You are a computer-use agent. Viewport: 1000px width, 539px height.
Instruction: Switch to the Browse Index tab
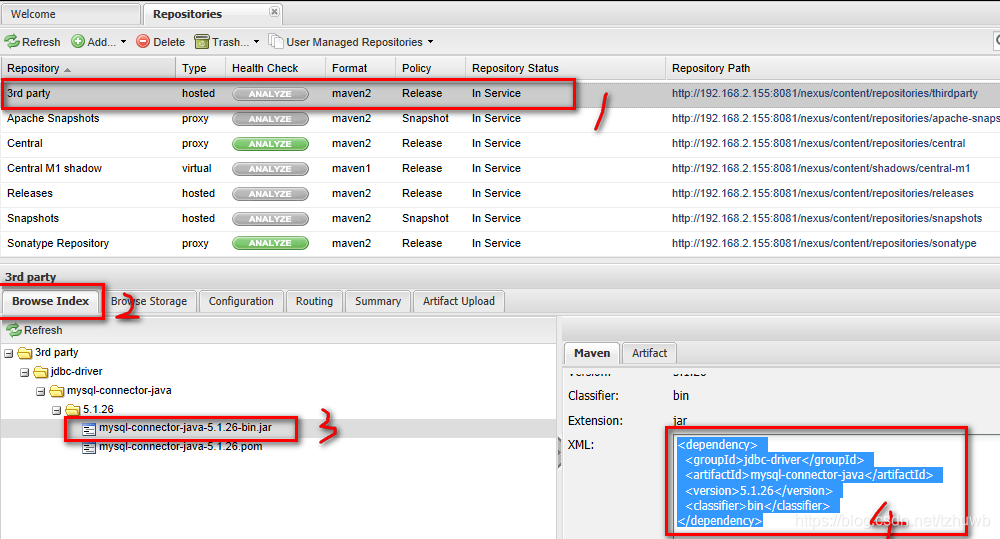pos(50,301)
